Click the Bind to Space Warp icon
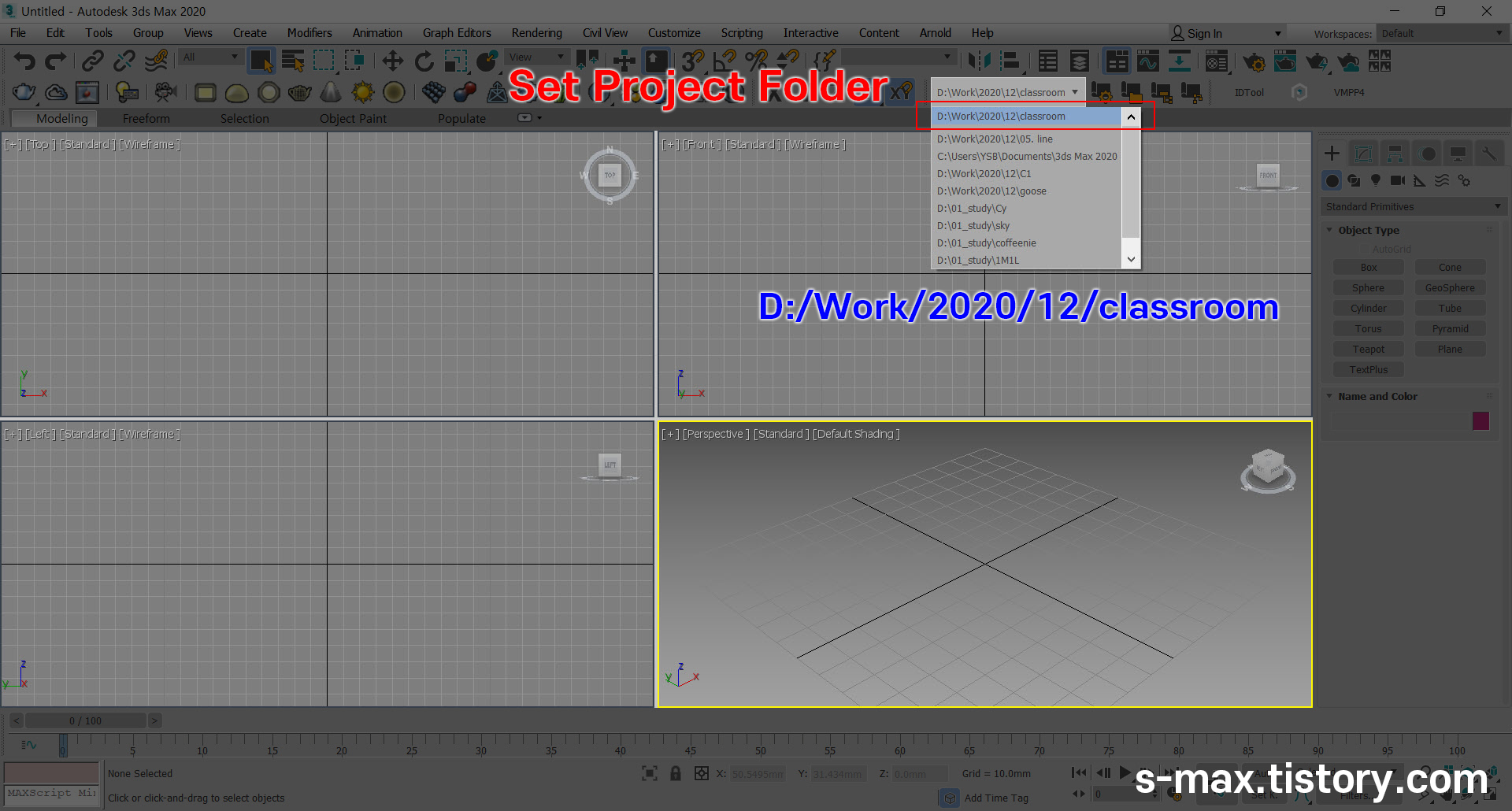This screenshot has height=811, width=1512. 156,61
